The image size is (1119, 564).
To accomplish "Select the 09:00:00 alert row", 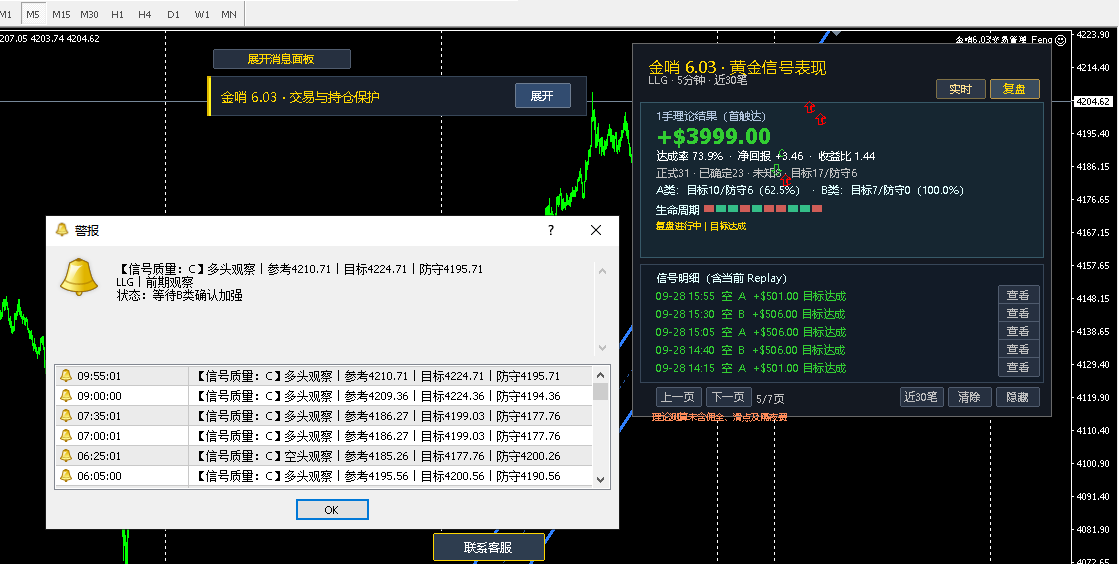I will (x=323, y=396).
